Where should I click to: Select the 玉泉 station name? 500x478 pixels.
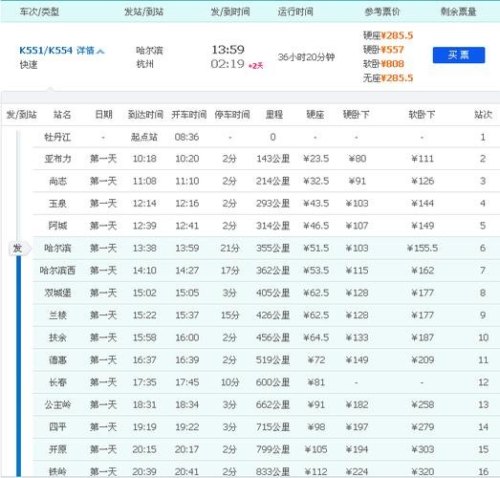pos(58,203)
